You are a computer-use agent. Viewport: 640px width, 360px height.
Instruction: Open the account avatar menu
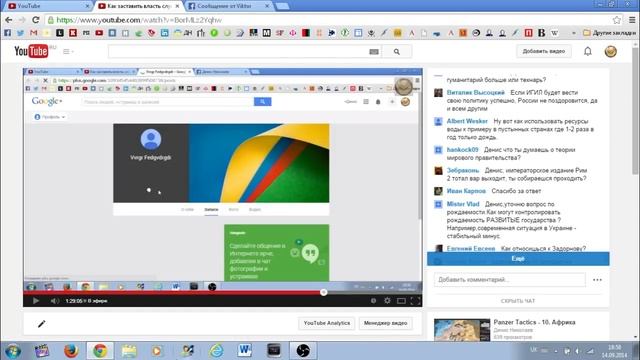(x=611, y=51)
